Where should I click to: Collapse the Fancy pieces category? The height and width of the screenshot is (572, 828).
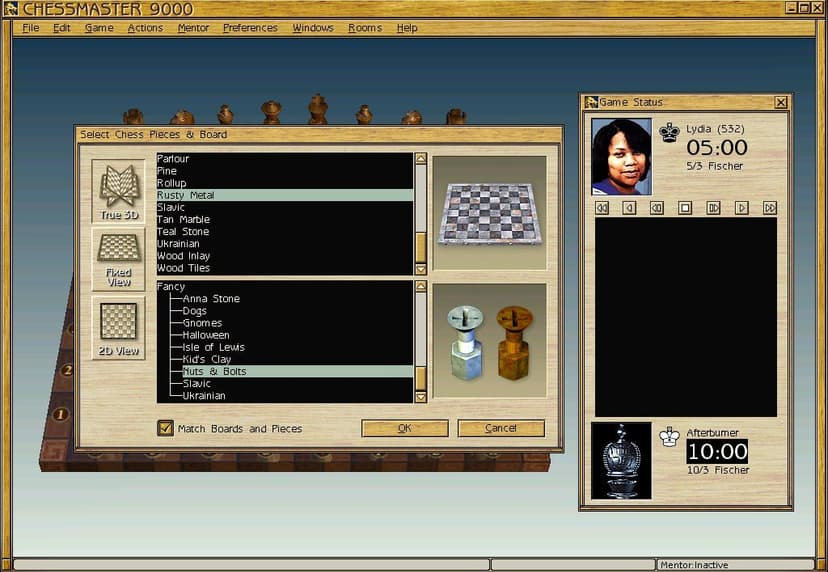[x=171, y=286]
